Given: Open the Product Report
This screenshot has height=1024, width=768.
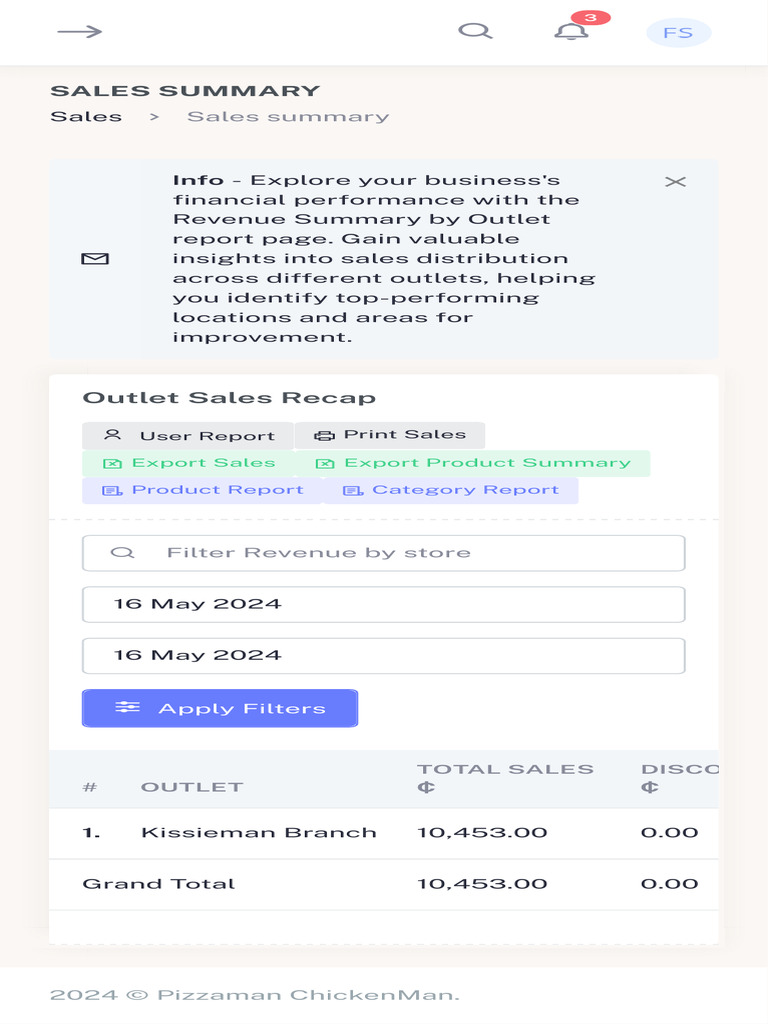Looking at the screenshot, I should tap(203, 490).
